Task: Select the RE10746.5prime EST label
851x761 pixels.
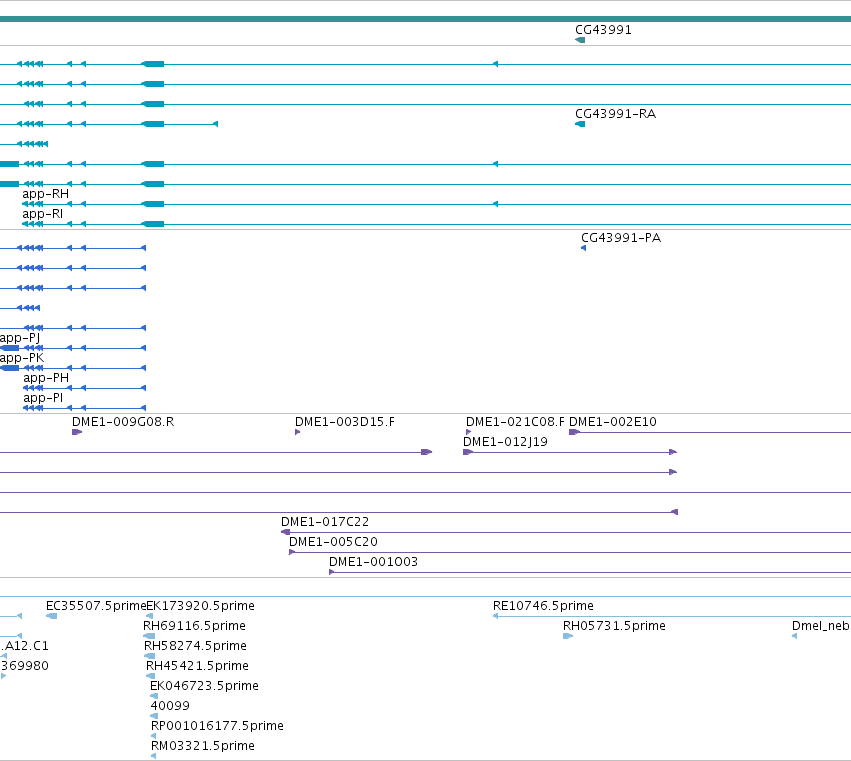Action: [x=543, y=606]
